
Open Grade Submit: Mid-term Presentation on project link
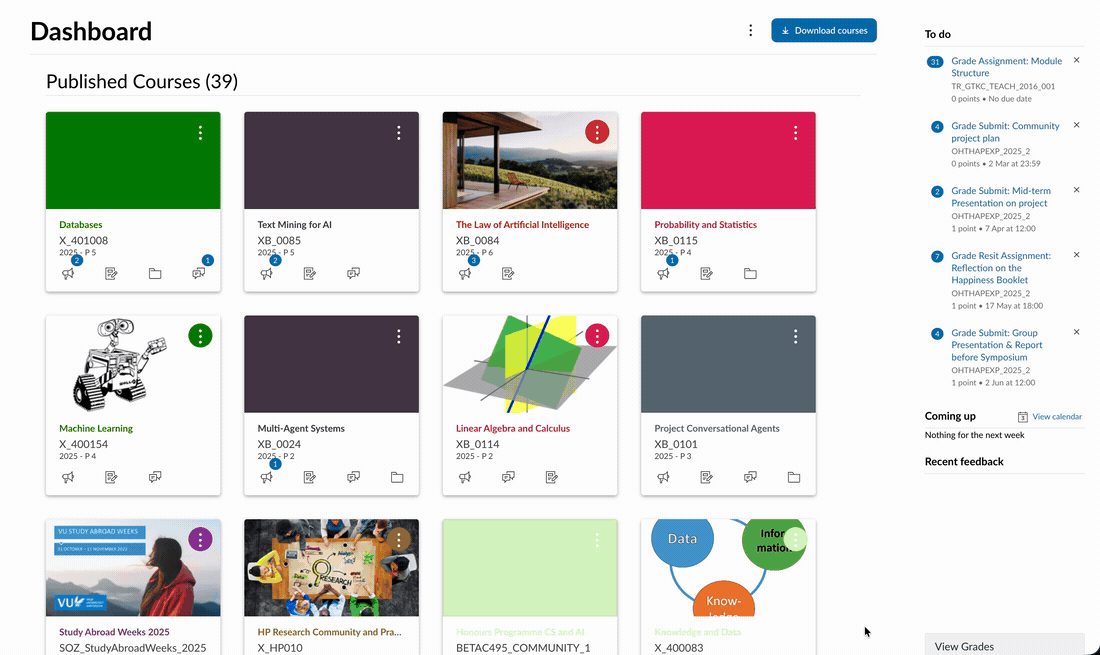[1001, 196]
